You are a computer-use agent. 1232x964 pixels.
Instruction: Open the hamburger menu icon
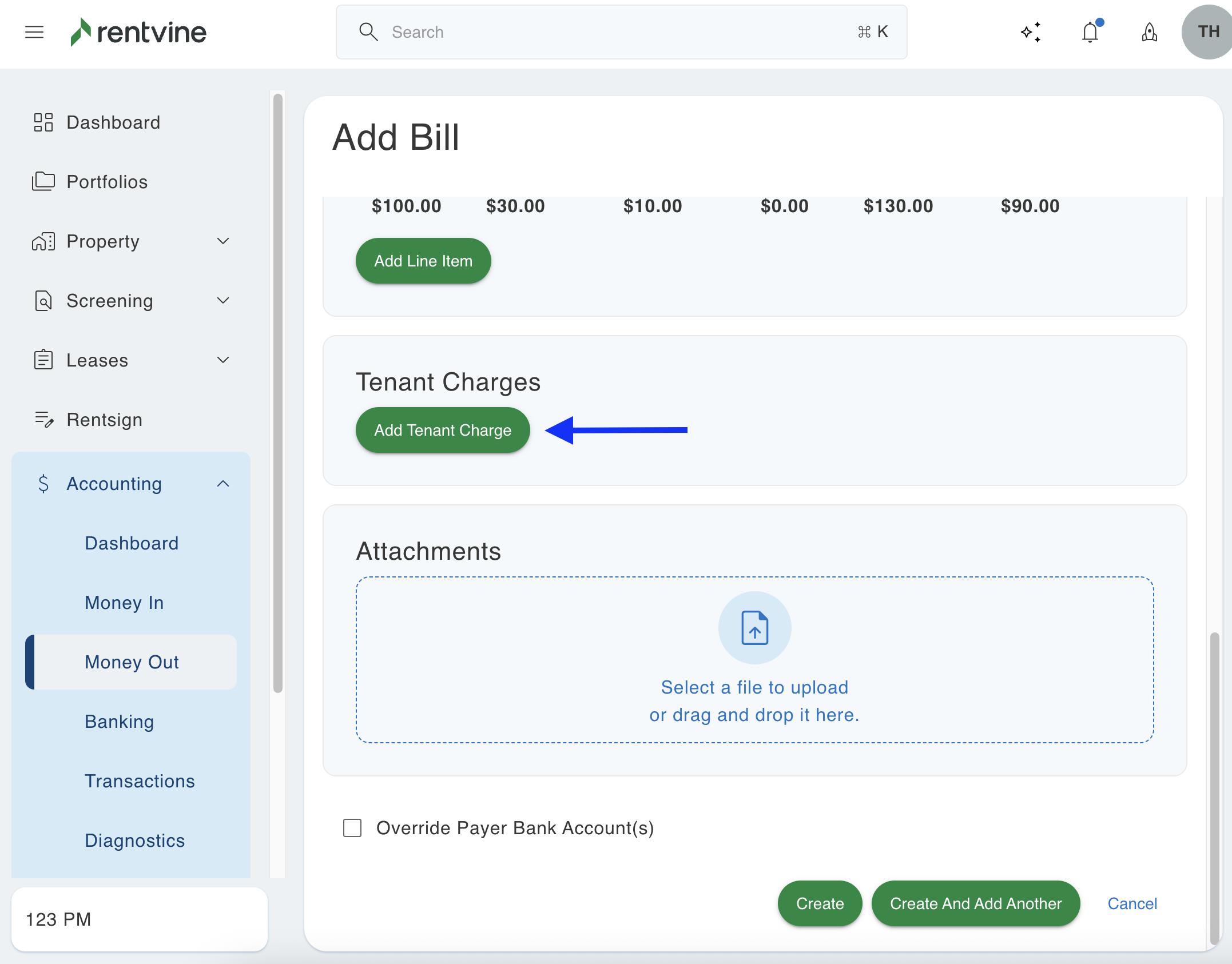pos(34,32)
